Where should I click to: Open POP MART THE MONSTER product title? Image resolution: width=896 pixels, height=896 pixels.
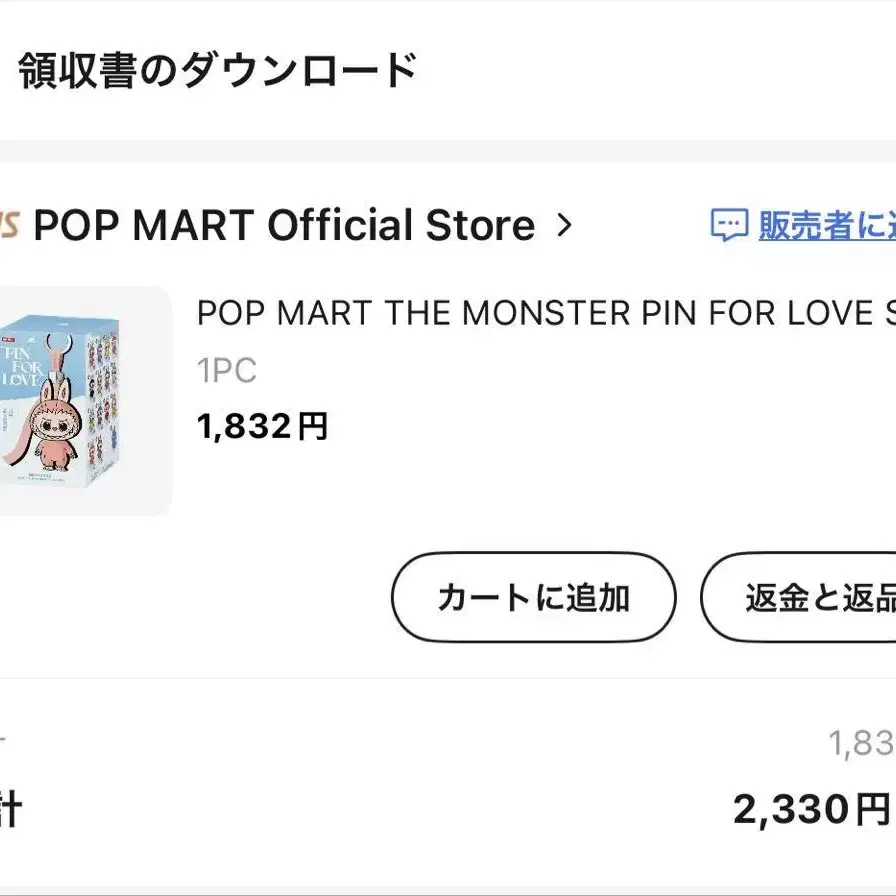pos(545,313)
